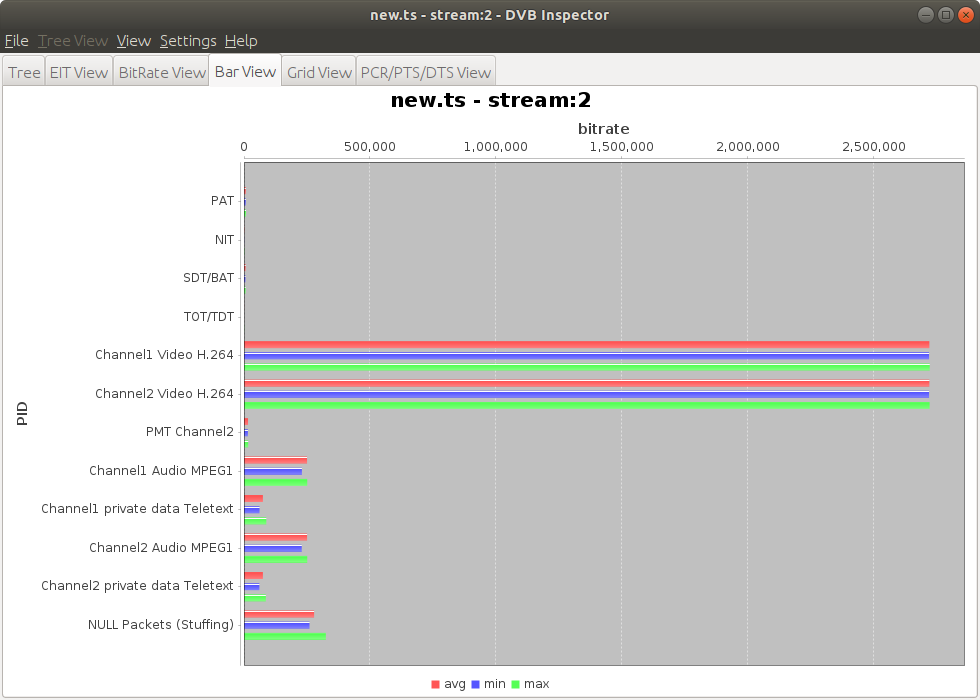
Task: Click the blue min legend swatch
Action: pos(475,684)
